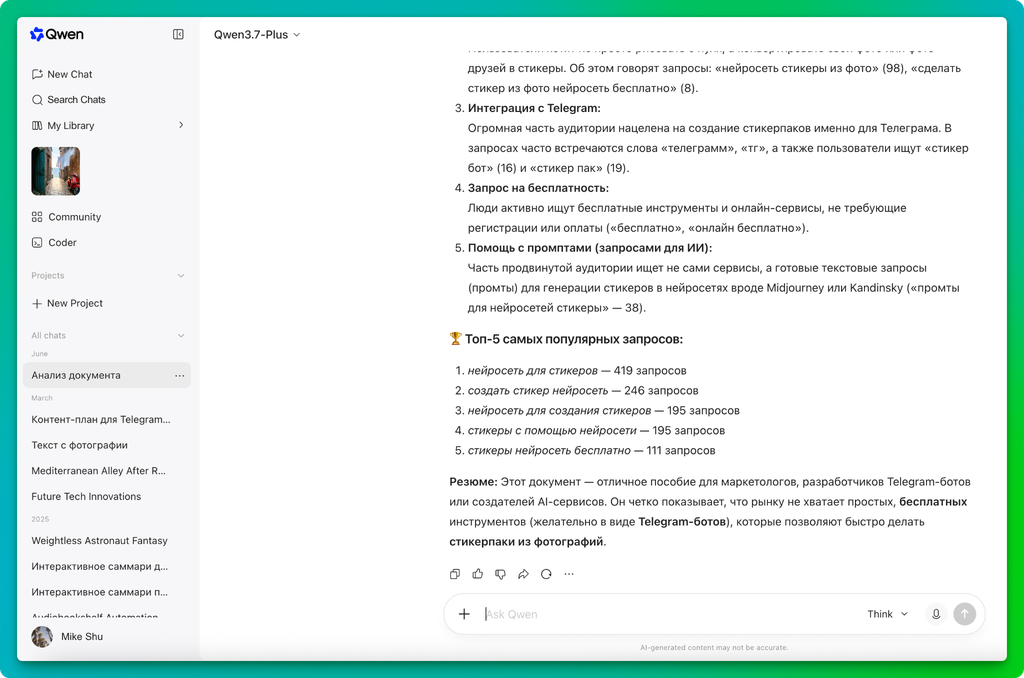The width and height of the screenshot is (1024, 678).
Task: Like the response with thumbs up
Action: (478, 574)
